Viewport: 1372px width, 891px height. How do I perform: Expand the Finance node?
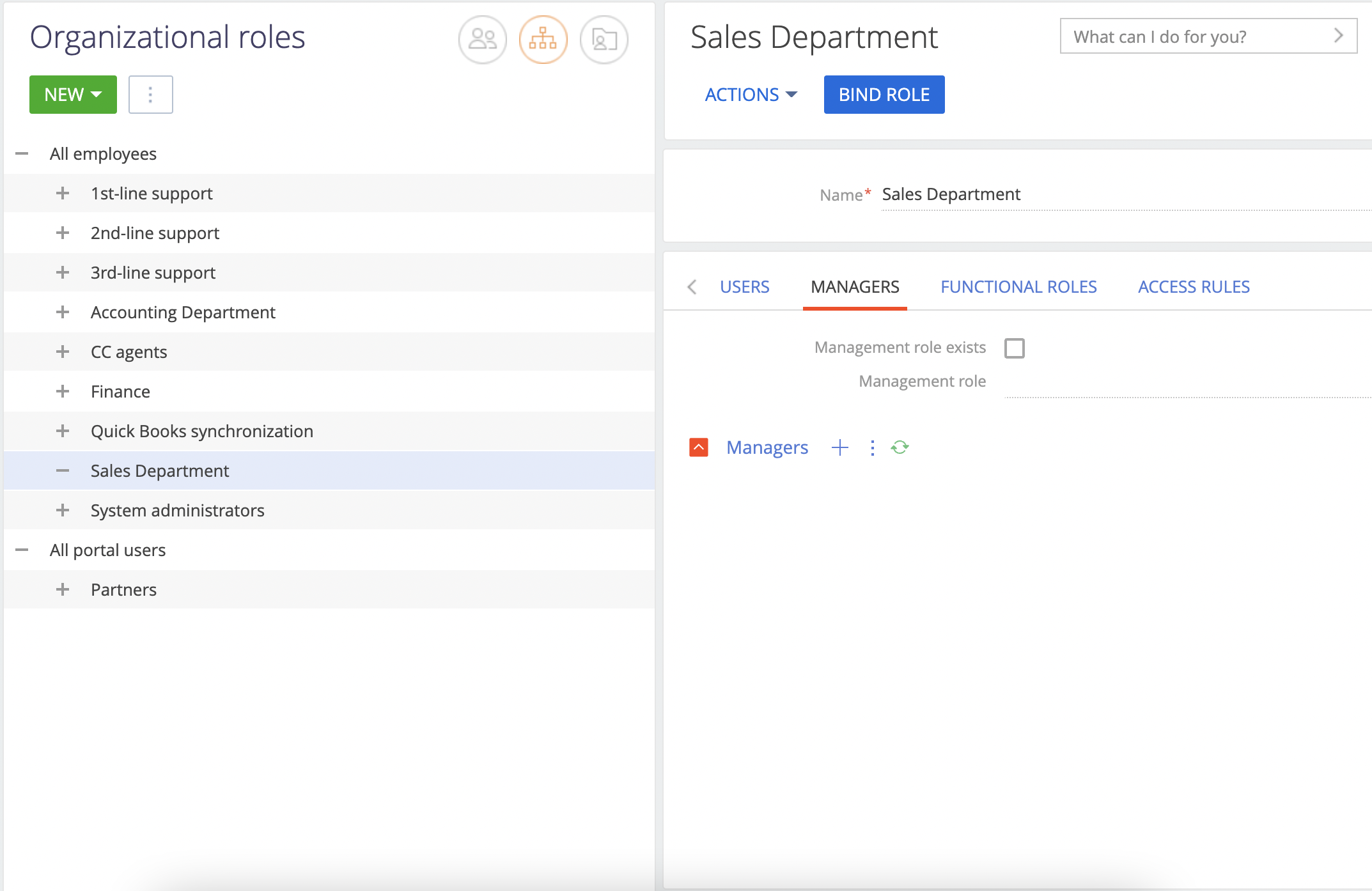tap(63, 391)
